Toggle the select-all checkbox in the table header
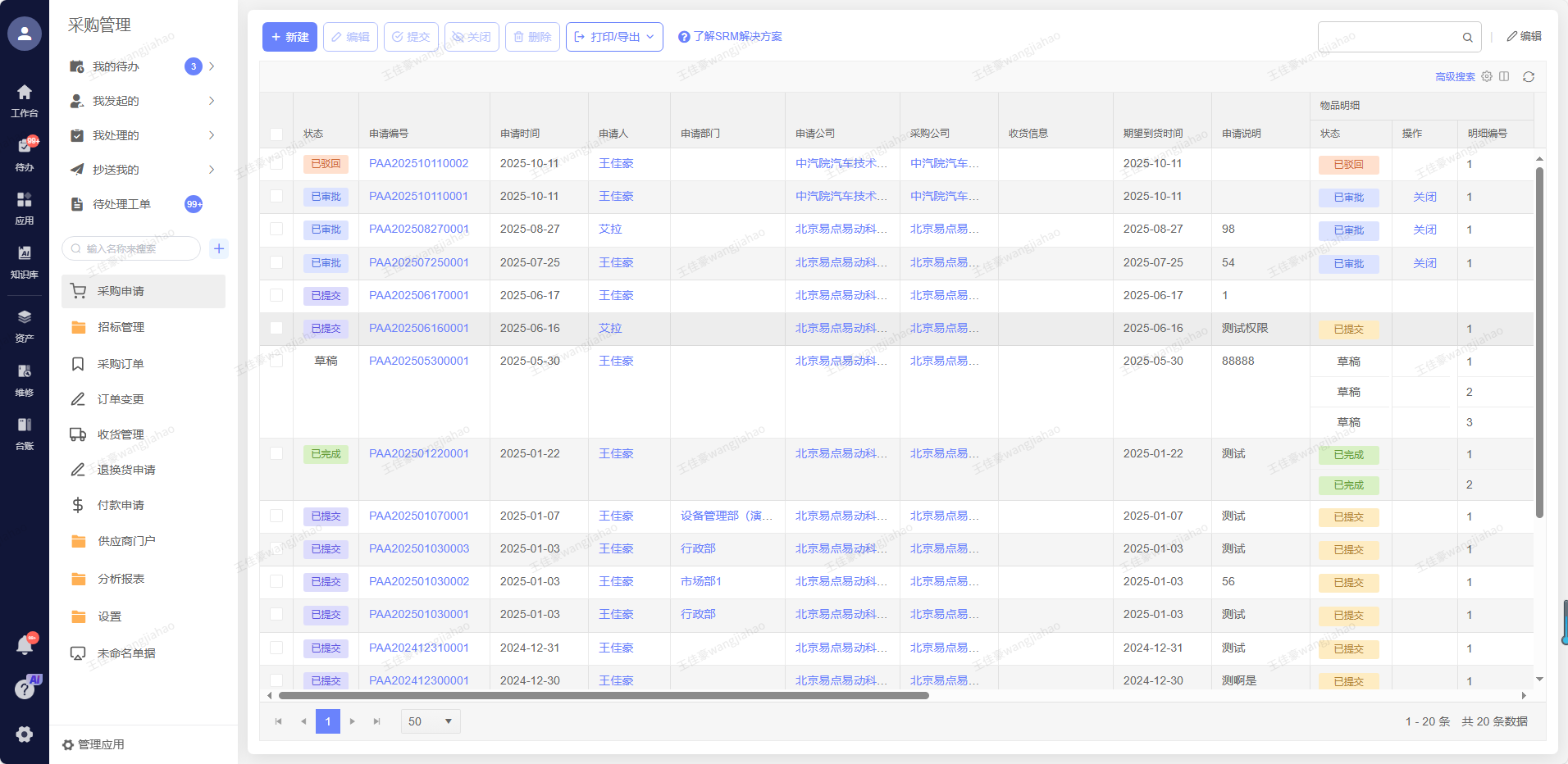This screenshot has height=764, width=1568. point(276,134)
